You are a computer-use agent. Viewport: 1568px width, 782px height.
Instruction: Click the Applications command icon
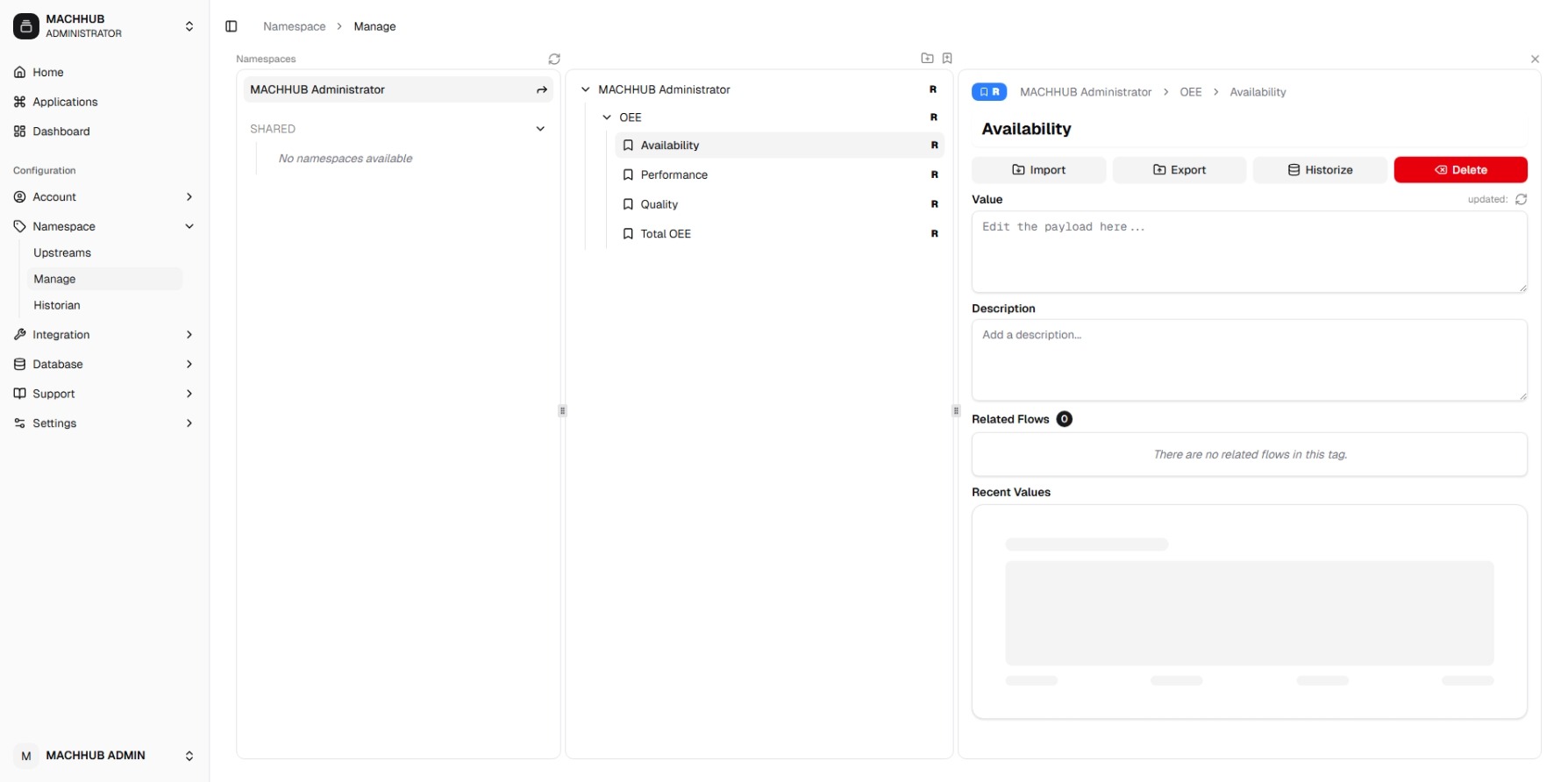(19, 102)
